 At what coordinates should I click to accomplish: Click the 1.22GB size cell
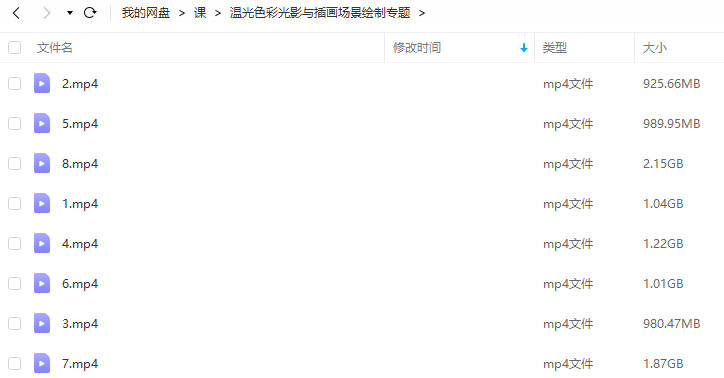click(x=663, y=244)
